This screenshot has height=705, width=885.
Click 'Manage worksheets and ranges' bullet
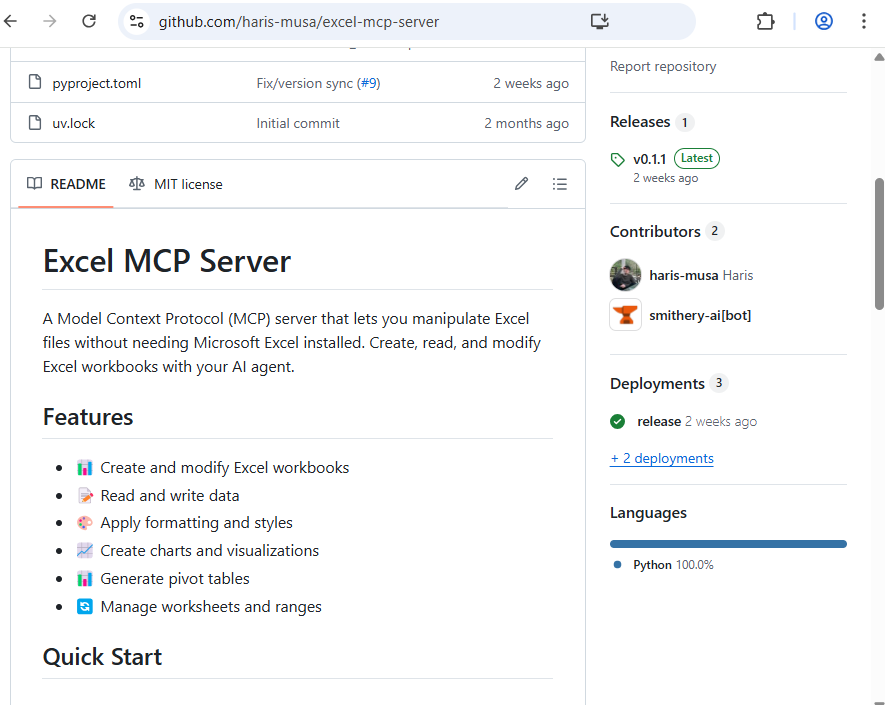pyautogui.click(x=211, y=607)
